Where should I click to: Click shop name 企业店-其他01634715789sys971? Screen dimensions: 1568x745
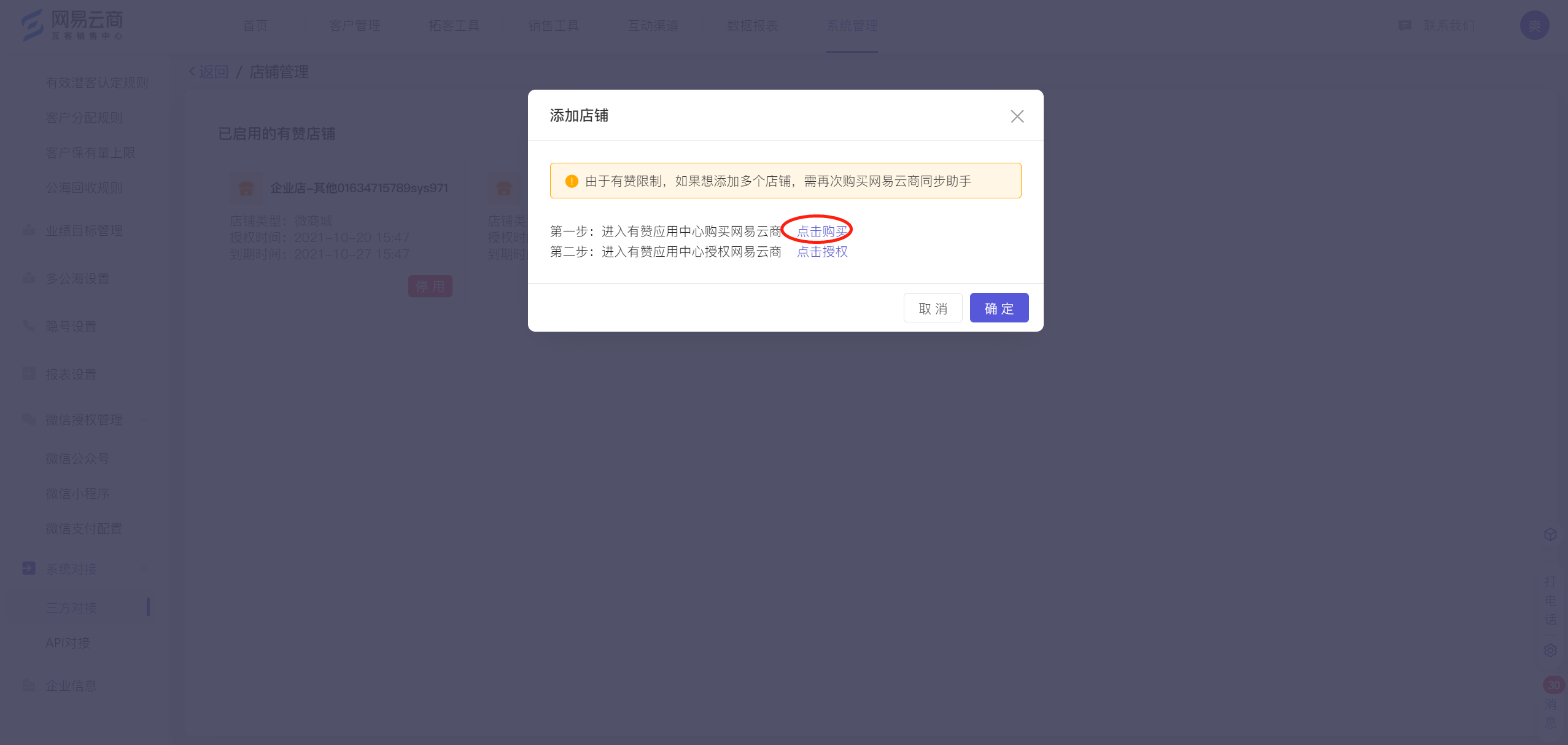tap(359, 188)
